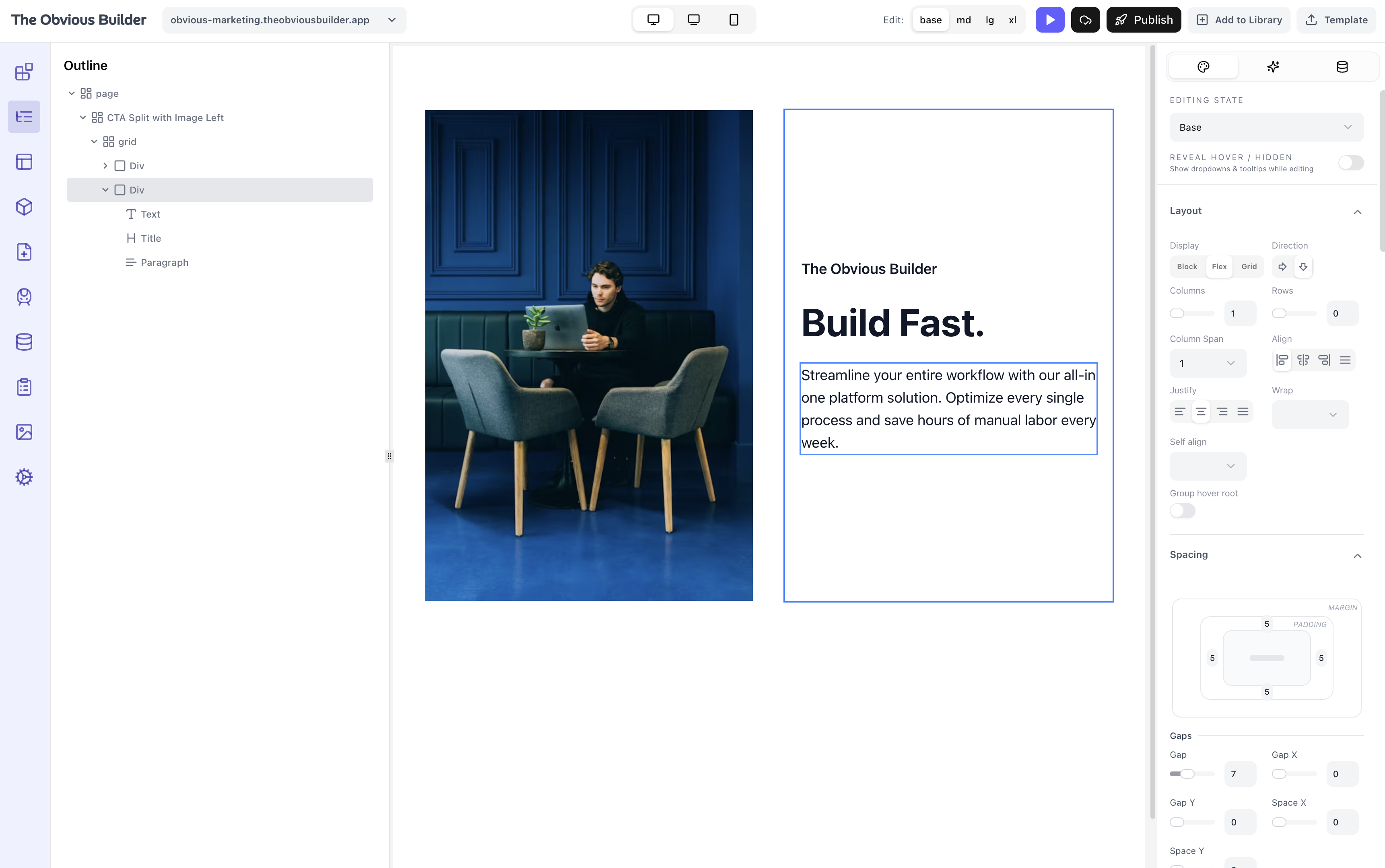
Task: Select the sparkles tab in the right panel
Action: tap(1273, 66)
